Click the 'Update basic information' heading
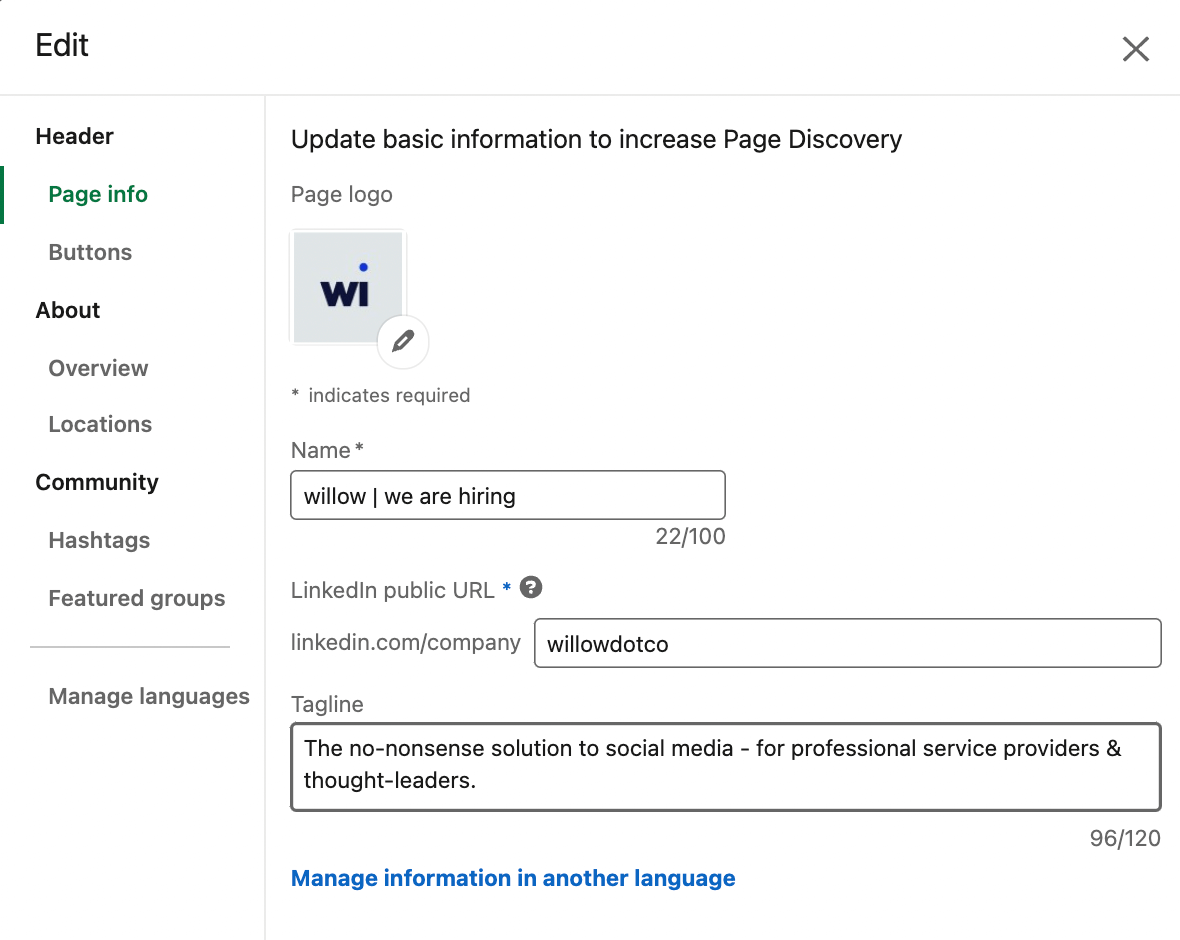Screen dimensions: 1180x940 [x=596, y=139]
